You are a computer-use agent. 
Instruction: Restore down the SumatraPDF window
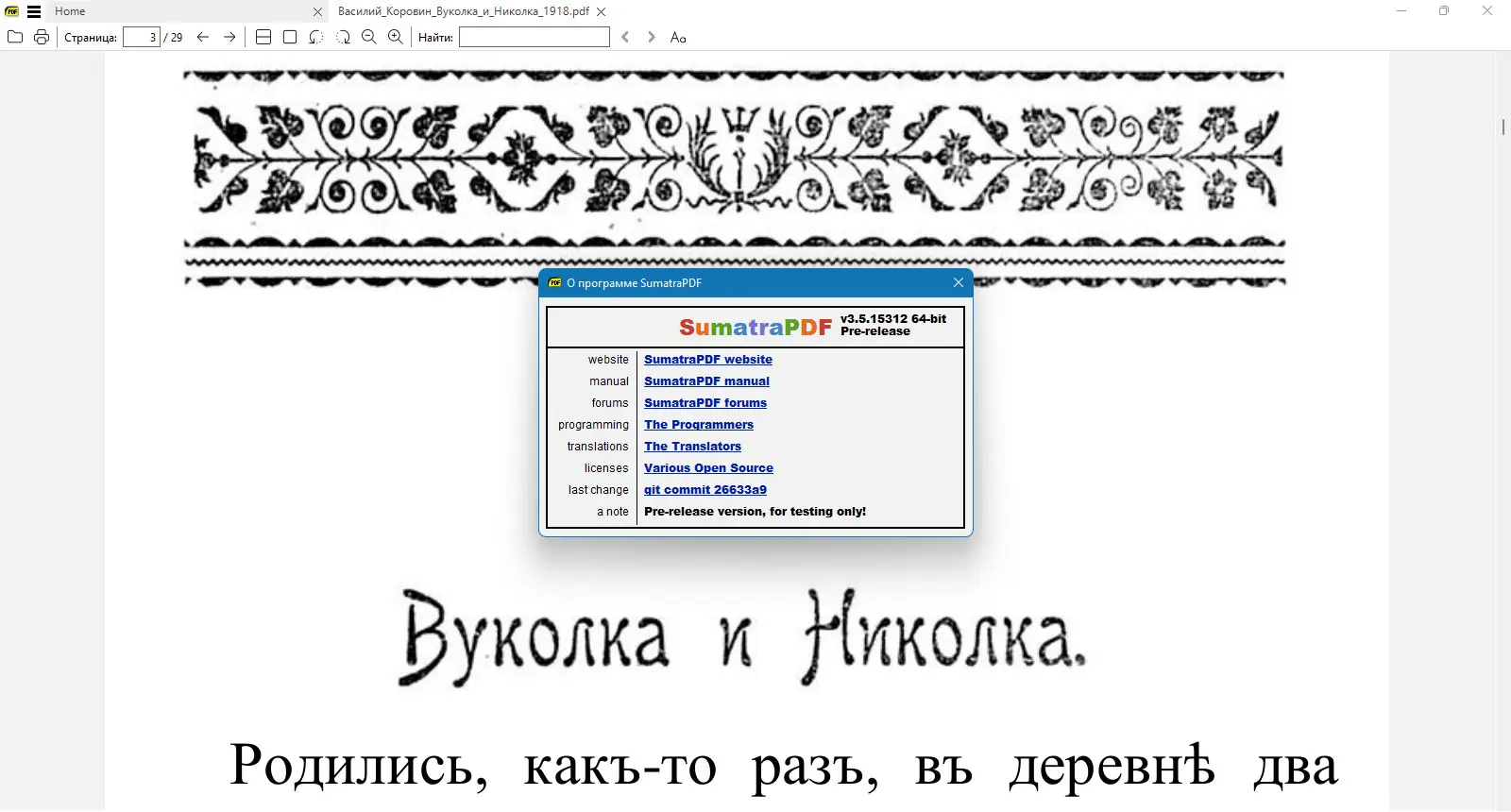click(x=1444, y=11)
